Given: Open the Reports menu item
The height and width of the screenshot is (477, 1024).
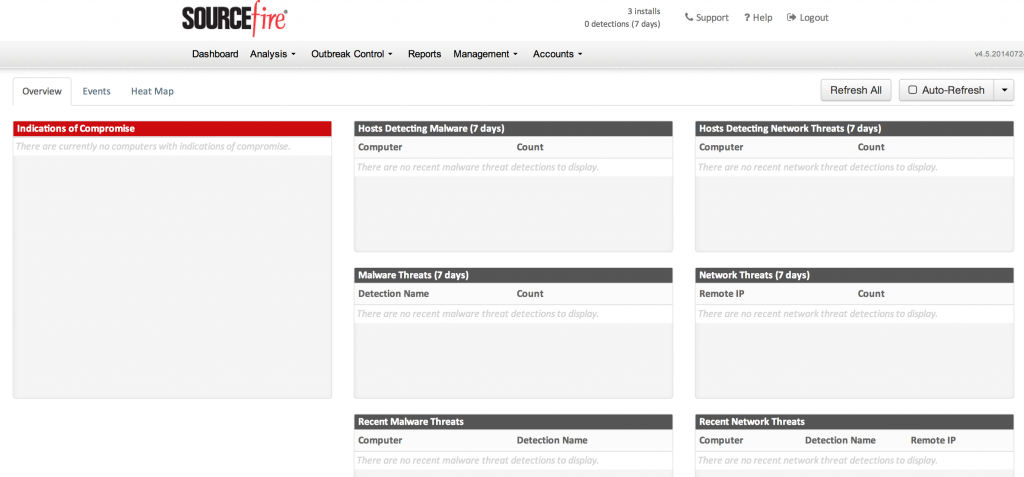Looking at the screenshot, I should pos(424,54).
